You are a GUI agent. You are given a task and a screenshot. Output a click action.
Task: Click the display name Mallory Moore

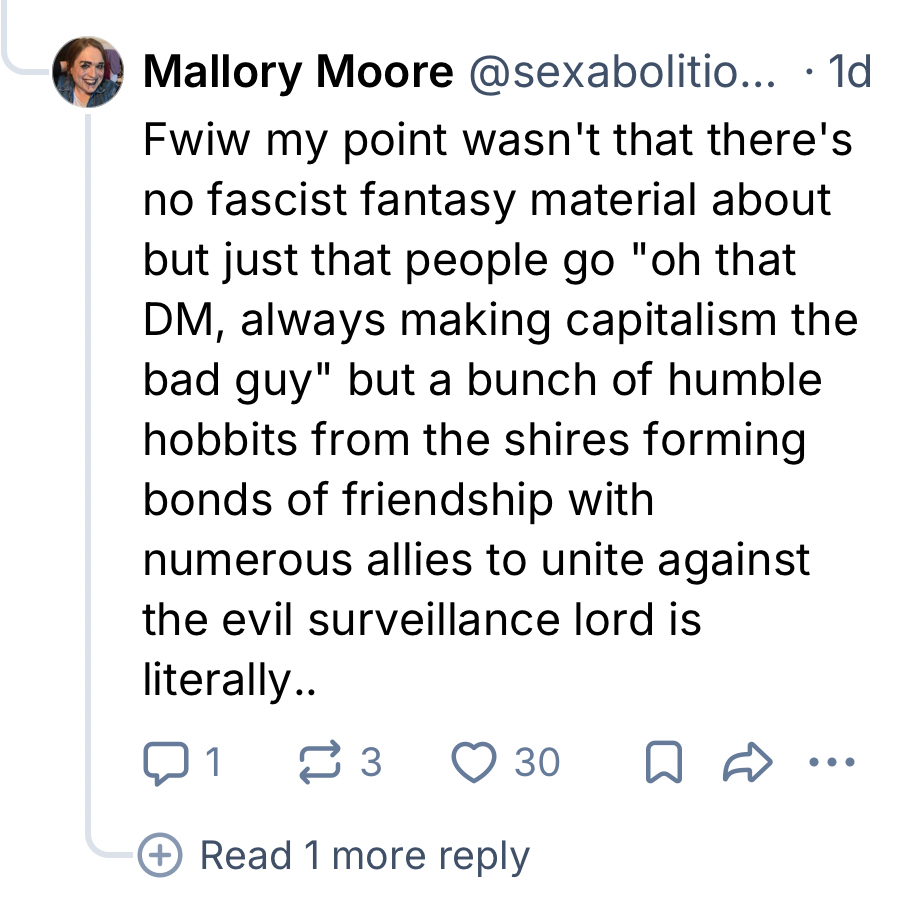coord(297,72)
